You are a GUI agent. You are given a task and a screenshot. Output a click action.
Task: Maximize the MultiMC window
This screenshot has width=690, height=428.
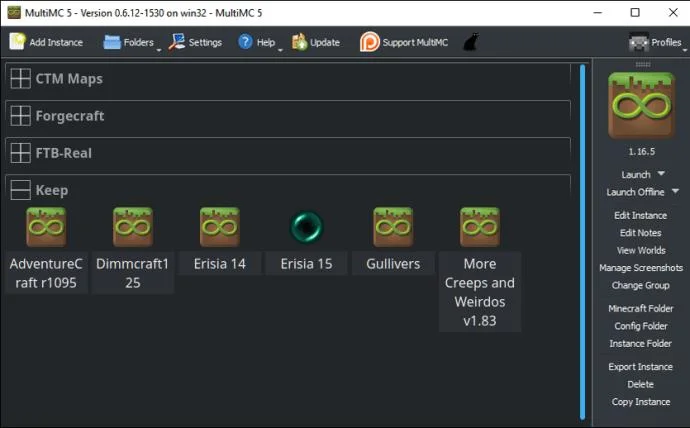point(635,12)
